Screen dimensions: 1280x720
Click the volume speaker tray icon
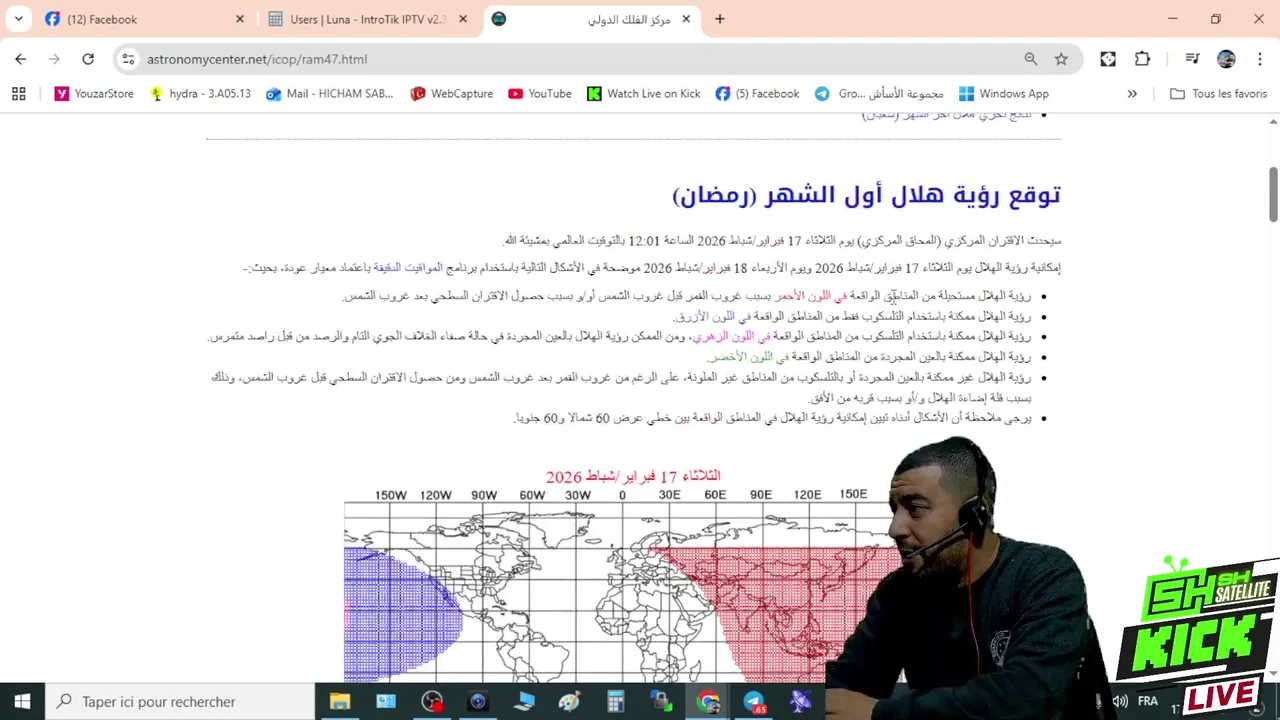(1120, 701)
